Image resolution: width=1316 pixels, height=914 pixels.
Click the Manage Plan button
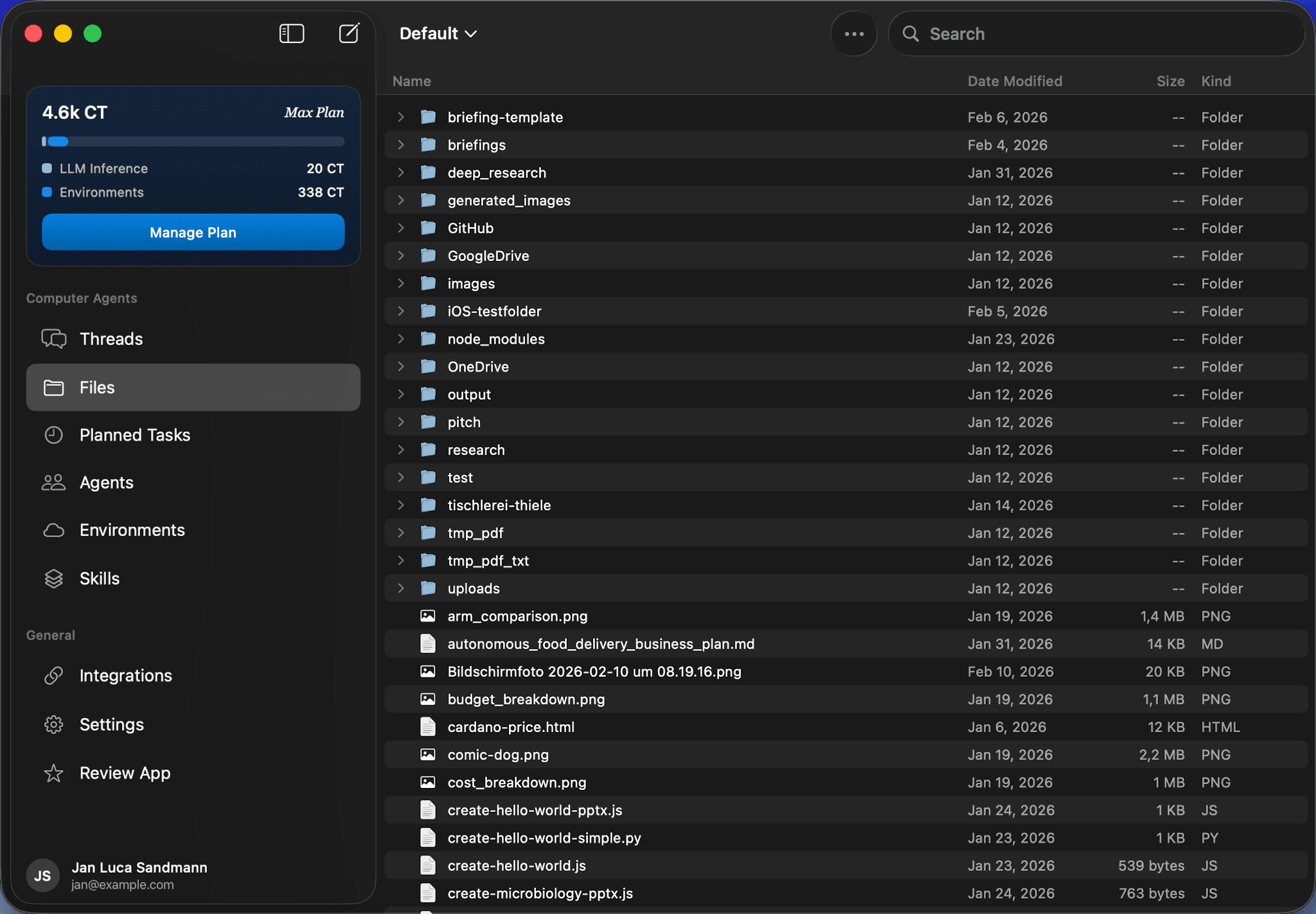point(192,232)
